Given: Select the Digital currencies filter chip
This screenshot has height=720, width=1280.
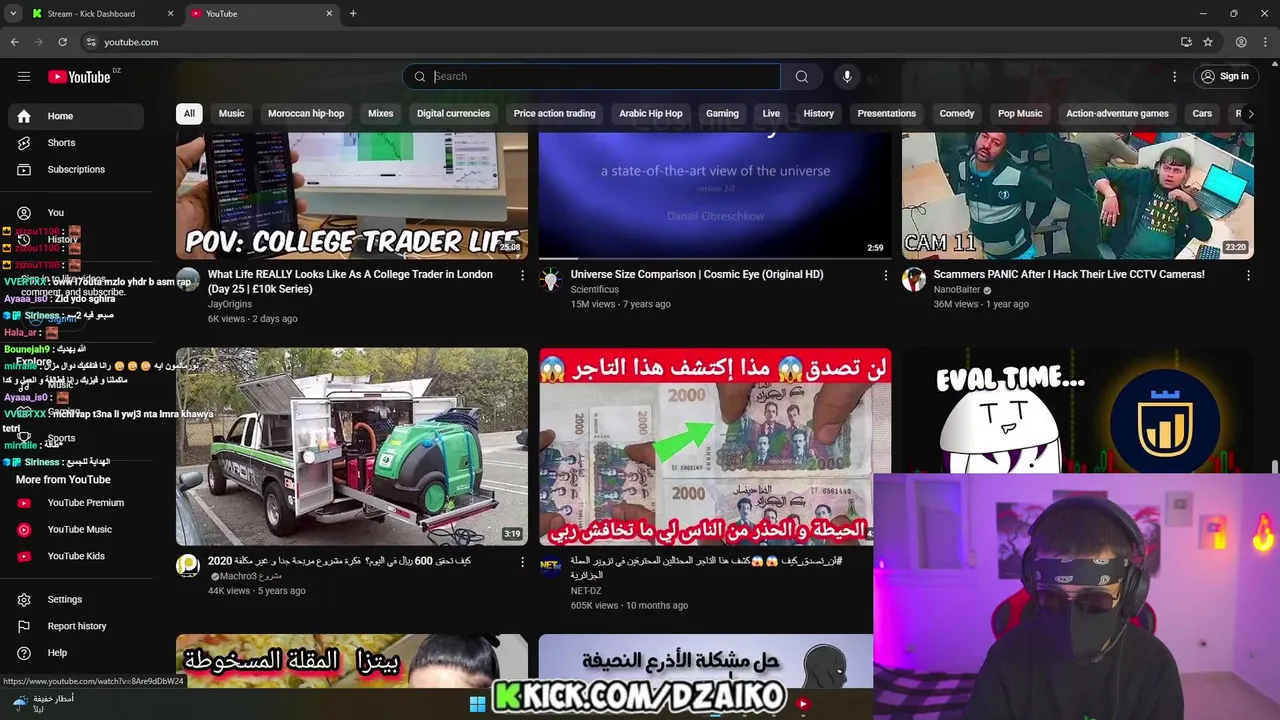Looking at the screenshot, I should pos(453,113).
